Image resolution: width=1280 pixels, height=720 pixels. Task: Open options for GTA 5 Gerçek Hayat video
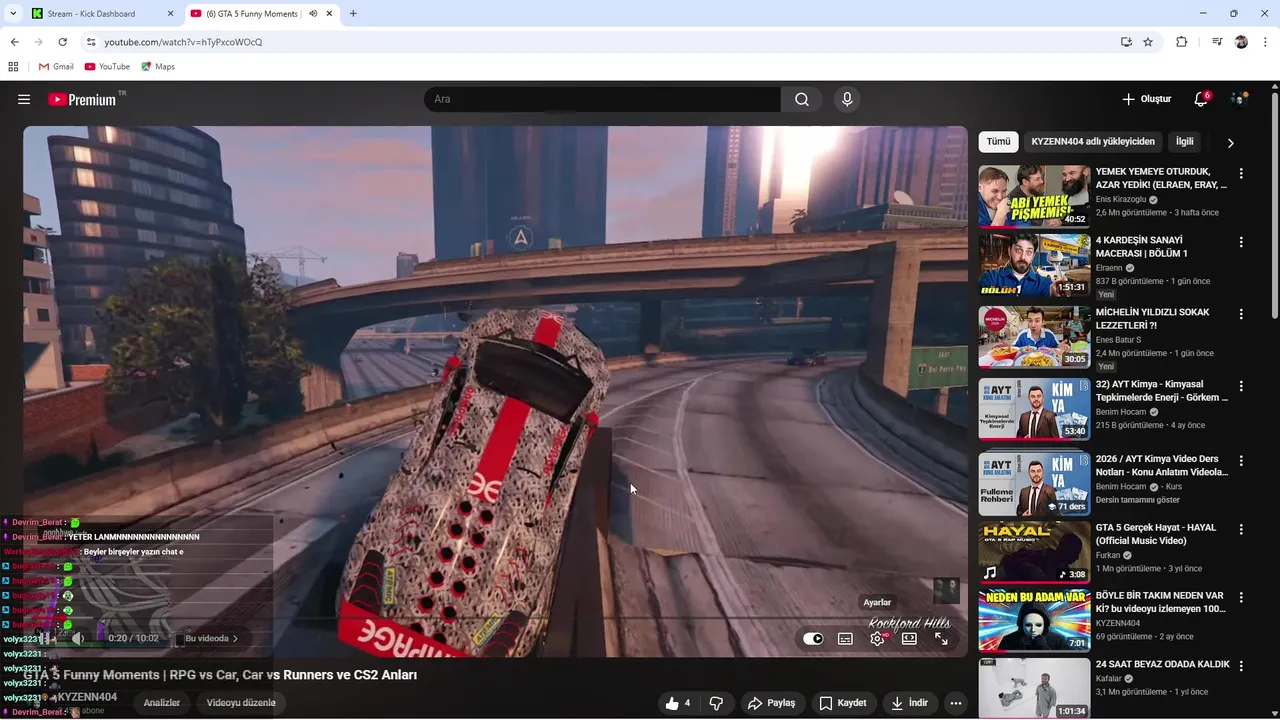[1241, 529]
